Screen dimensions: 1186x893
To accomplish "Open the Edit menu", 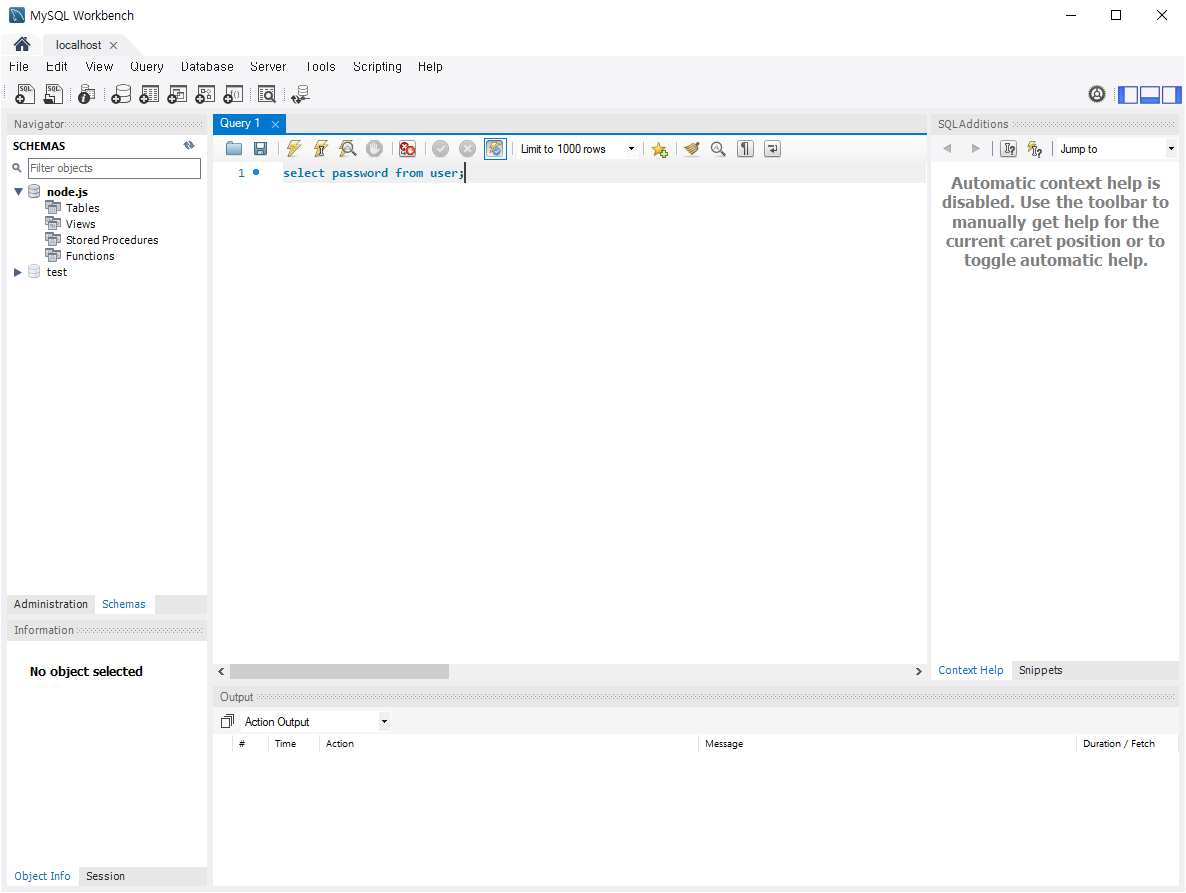I will (57, 67).
